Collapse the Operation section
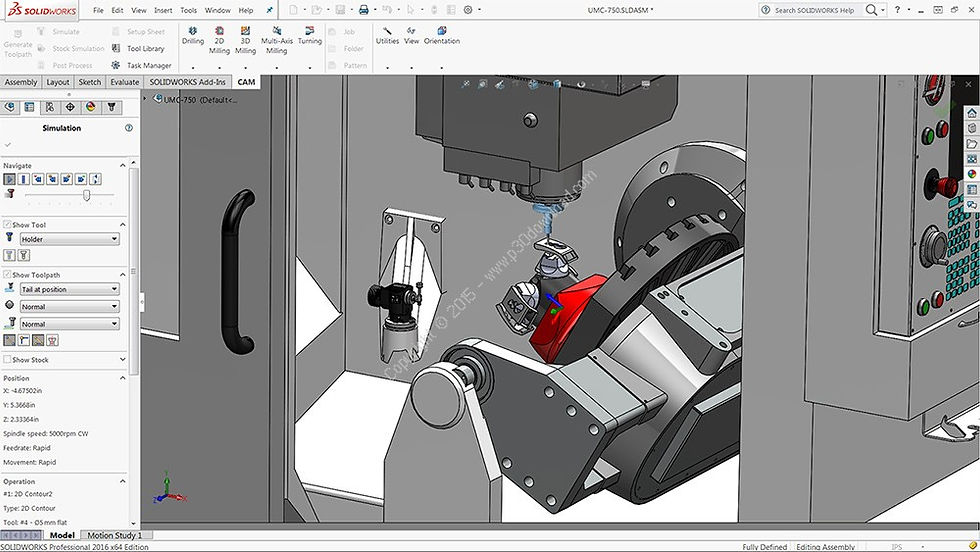This screenshot has height=552, width=980. 122,481
